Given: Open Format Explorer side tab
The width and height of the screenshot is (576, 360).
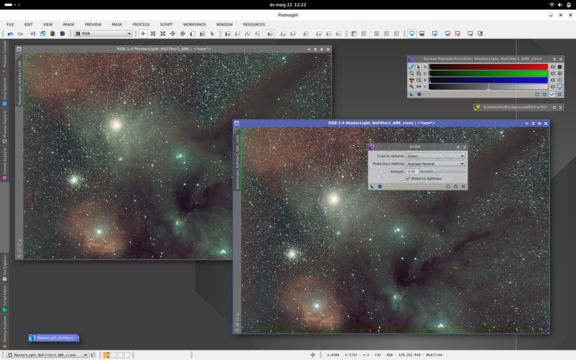Looking at the screenshot, I should pyautogui.click(x=4, y=163).
